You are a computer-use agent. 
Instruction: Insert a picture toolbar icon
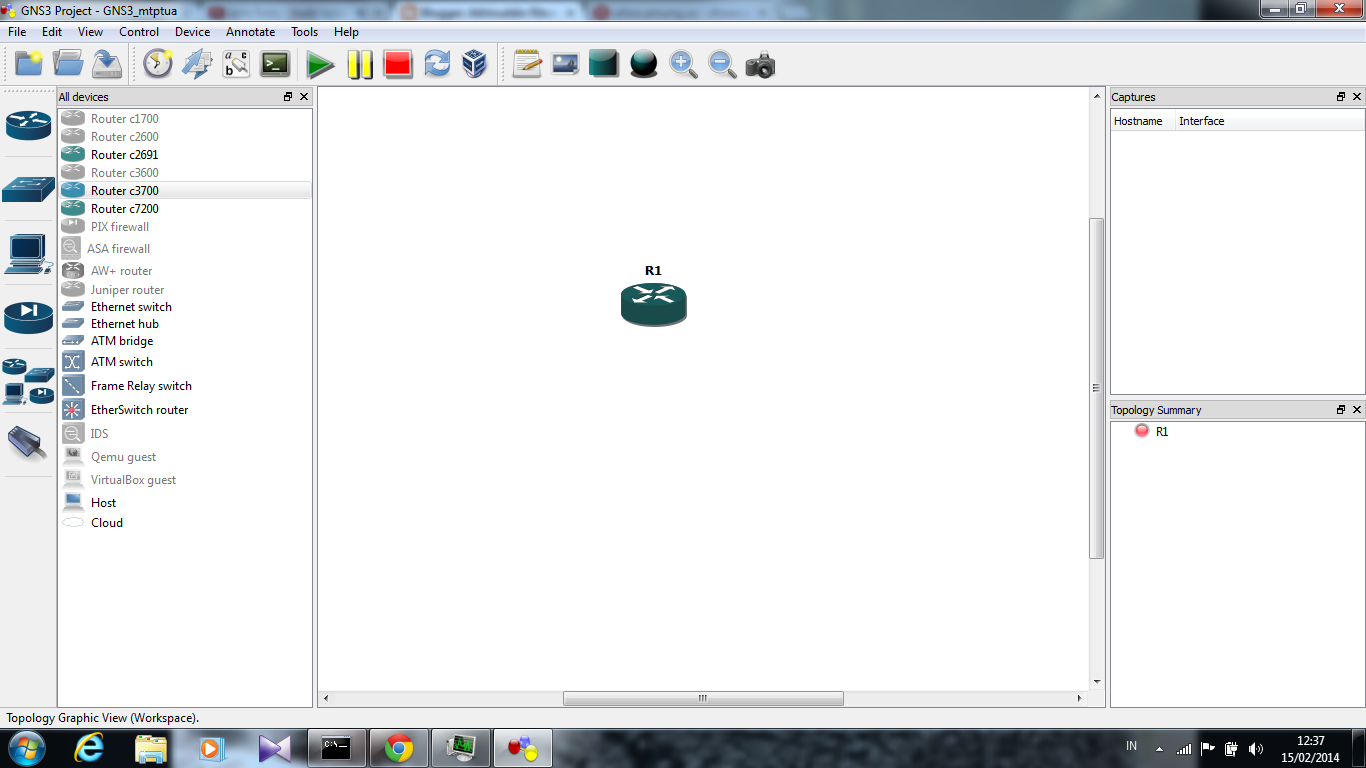click(565, 64)
